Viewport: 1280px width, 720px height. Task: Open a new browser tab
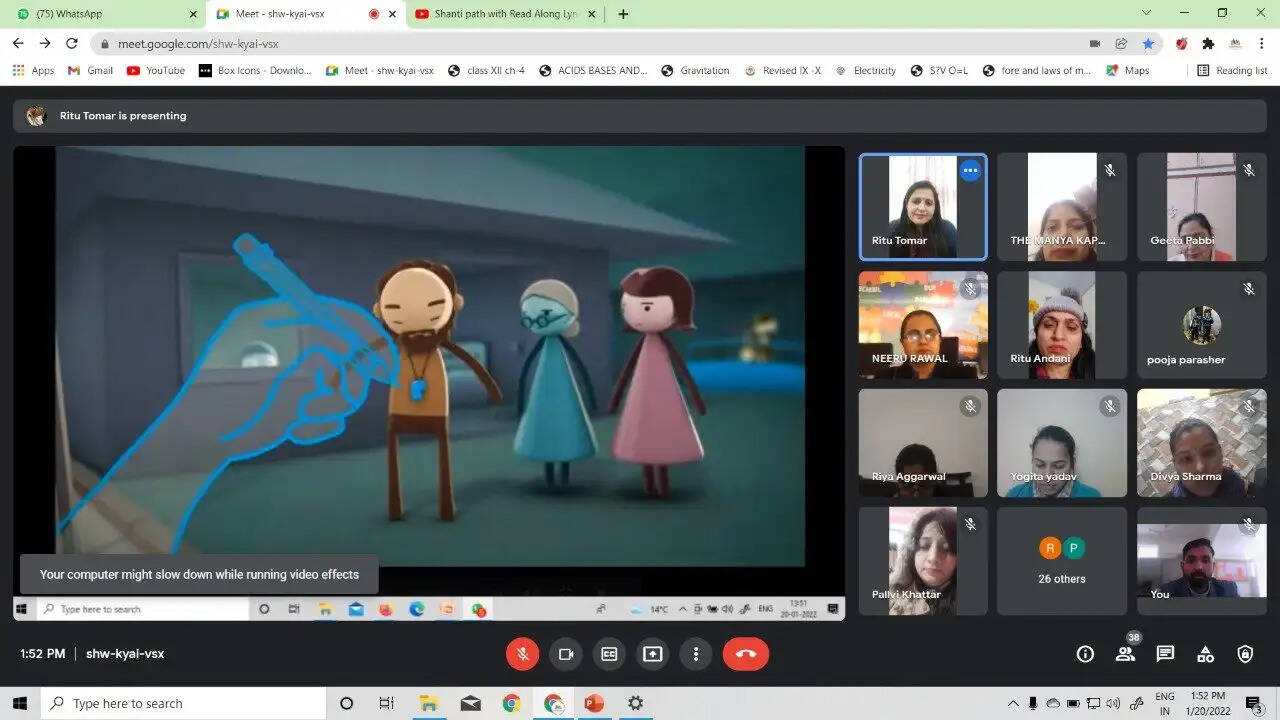[x=623, y=14]
